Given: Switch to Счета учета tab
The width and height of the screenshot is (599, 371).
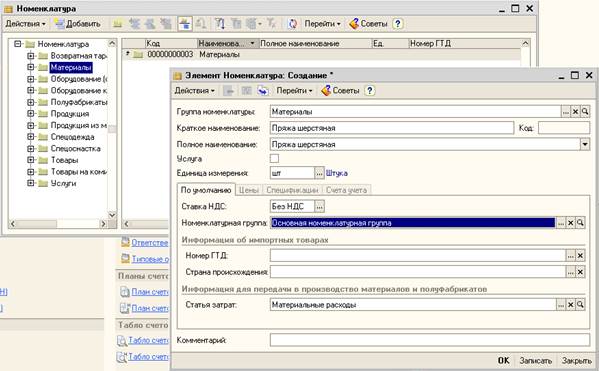Looking at the screenshot, I should click(346, 190).
